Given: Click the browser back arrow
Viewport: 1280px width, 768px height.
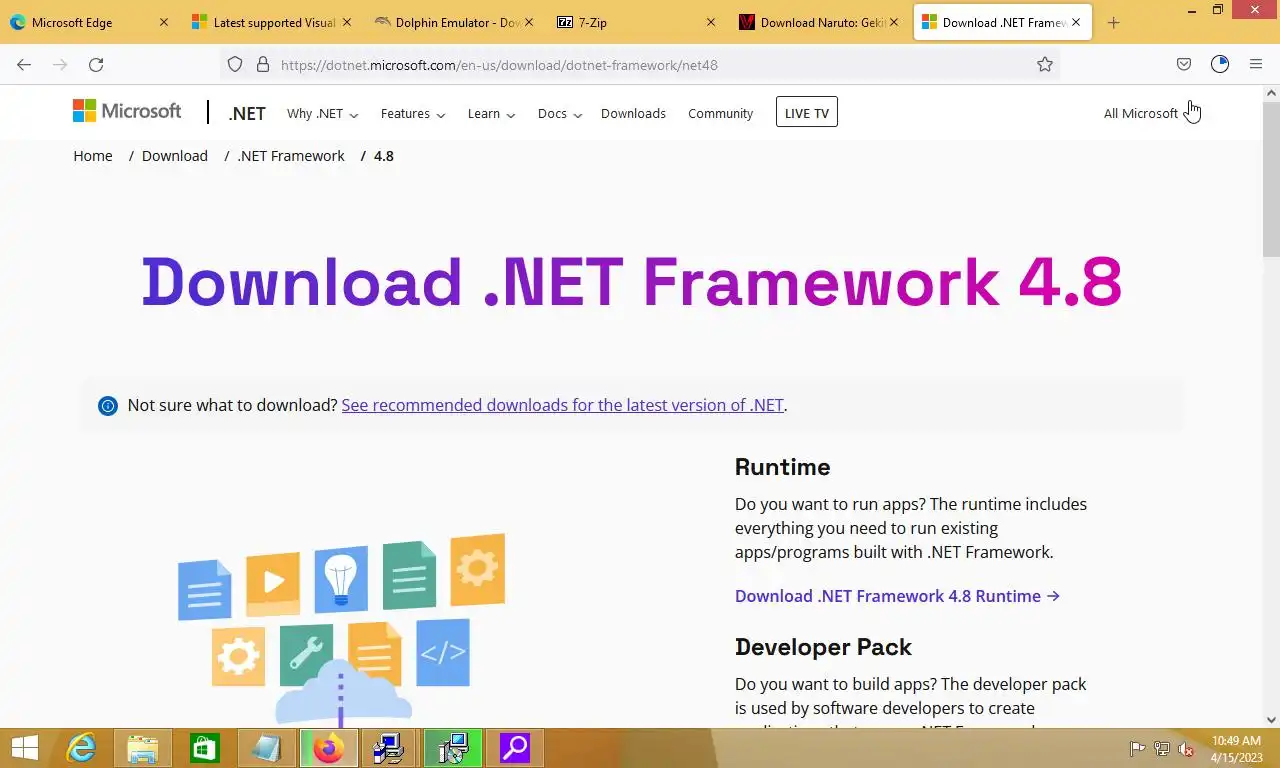Looking at the screenshot, I should [x=24, y=64].
